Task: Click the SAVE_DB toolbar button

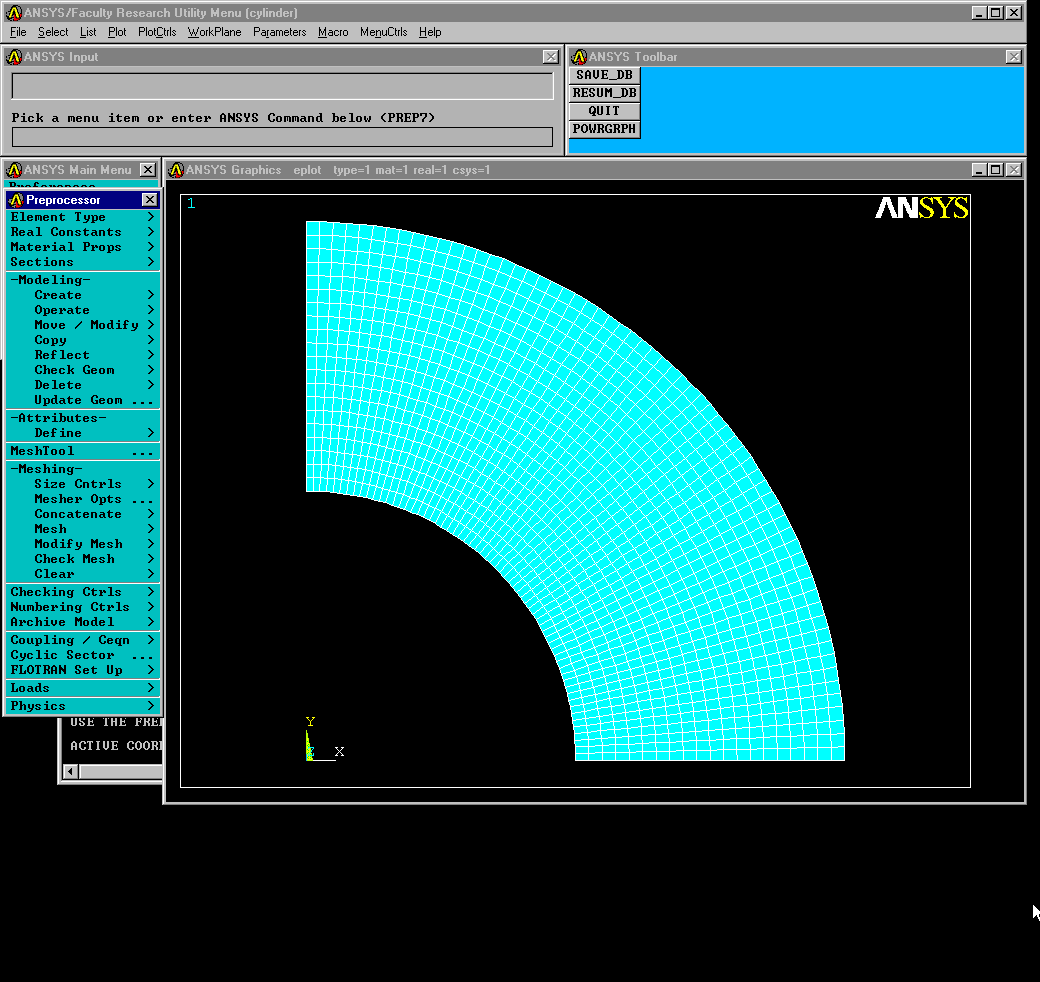Action: click(604, 75)
